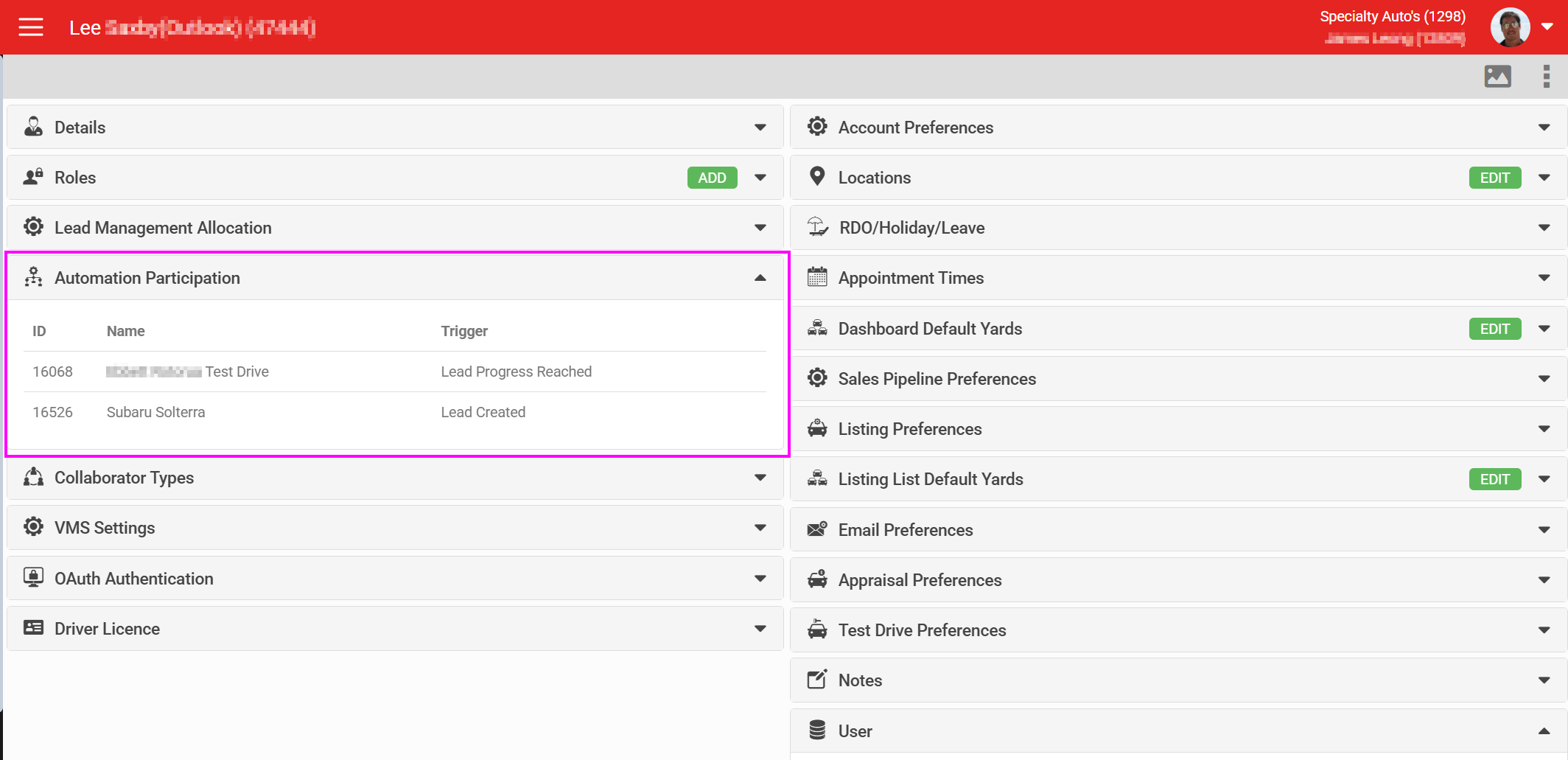Add a new role with ADD button
The image size is (1568, 760).
tap(712, 178)
